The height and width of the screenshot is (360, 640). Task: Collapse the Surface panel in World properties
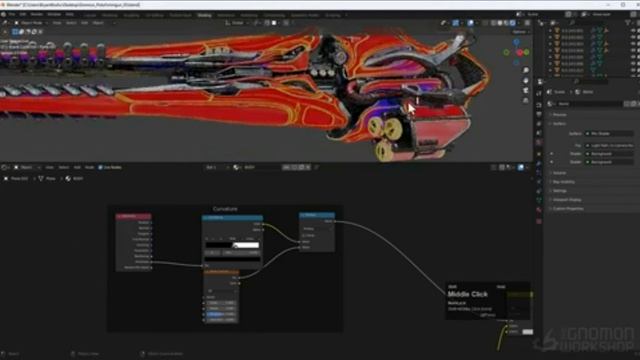[x=559, y=124]
